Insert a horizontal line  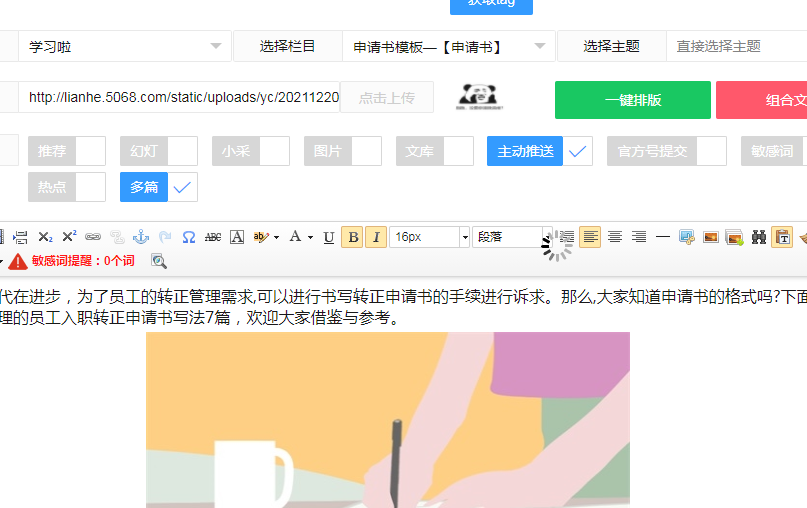pos(663,237)
